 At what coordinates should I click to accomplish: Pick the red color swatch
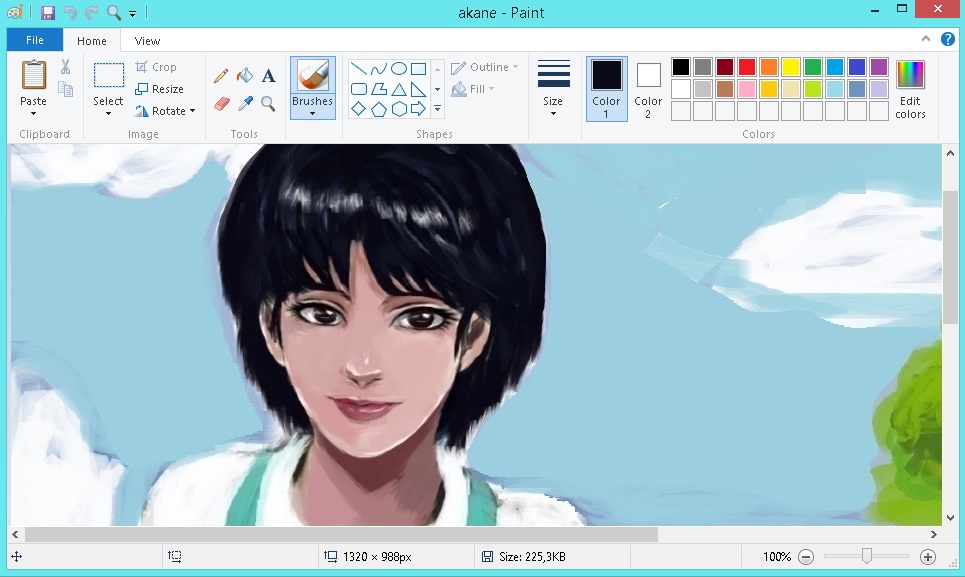[746, 67]
